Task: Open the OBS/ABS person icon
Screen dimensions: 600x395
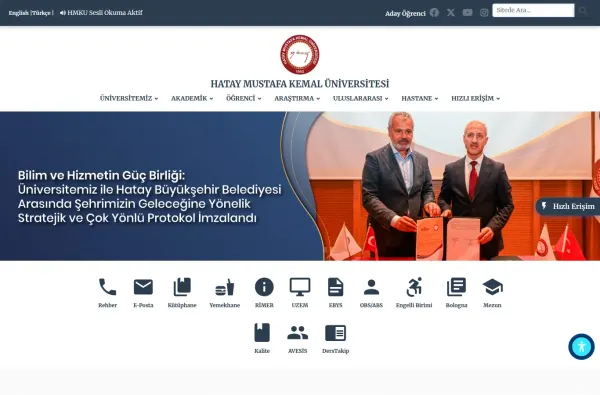Action: click(x=371, y=287)
